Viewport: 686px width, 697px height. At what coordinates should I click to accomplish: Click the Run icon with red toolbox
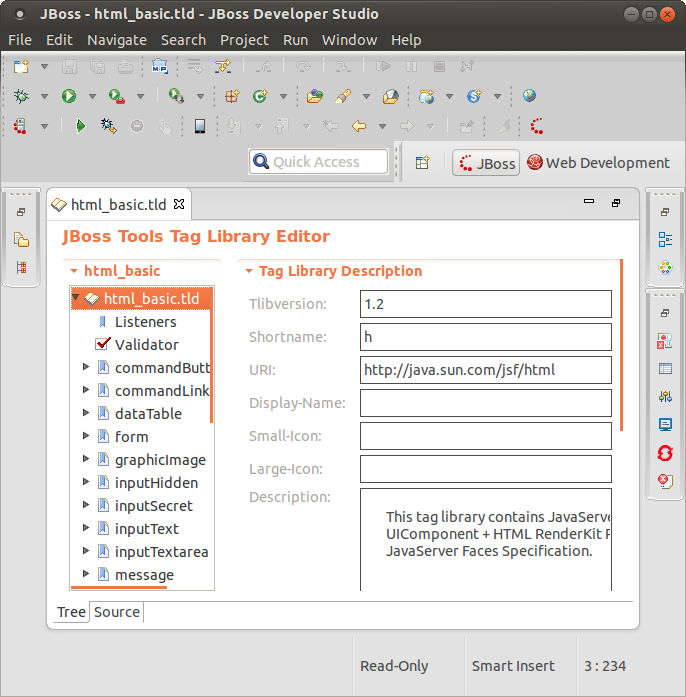click(117, 96)
